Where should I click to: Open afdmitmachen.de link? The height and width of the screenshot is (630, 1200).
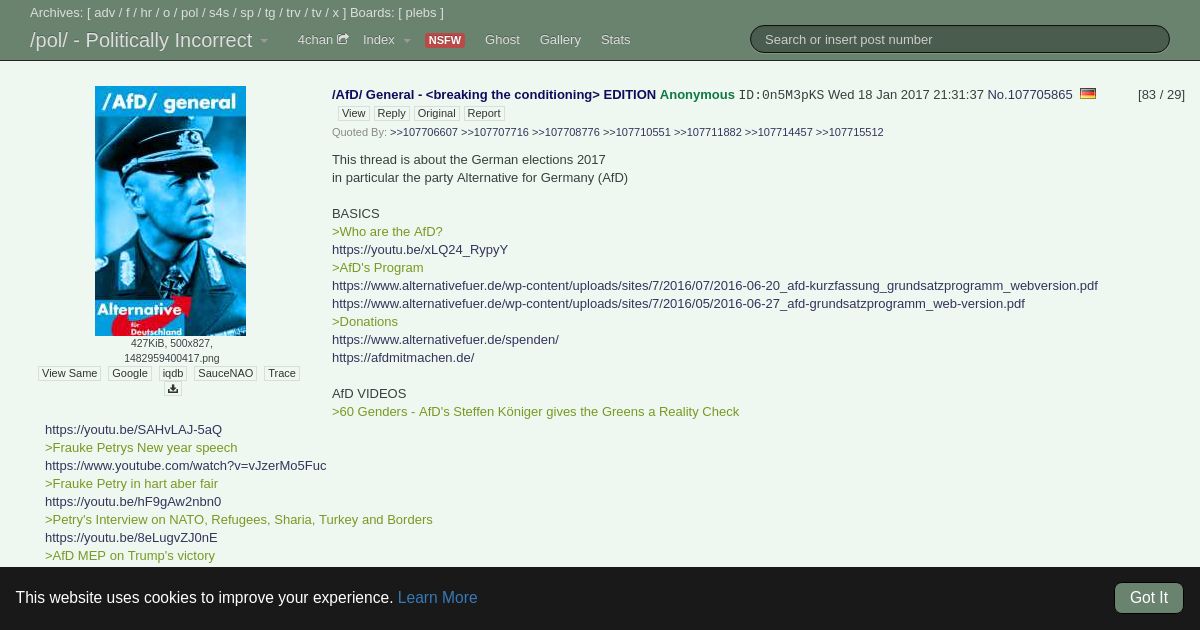(x=403, y=357)
